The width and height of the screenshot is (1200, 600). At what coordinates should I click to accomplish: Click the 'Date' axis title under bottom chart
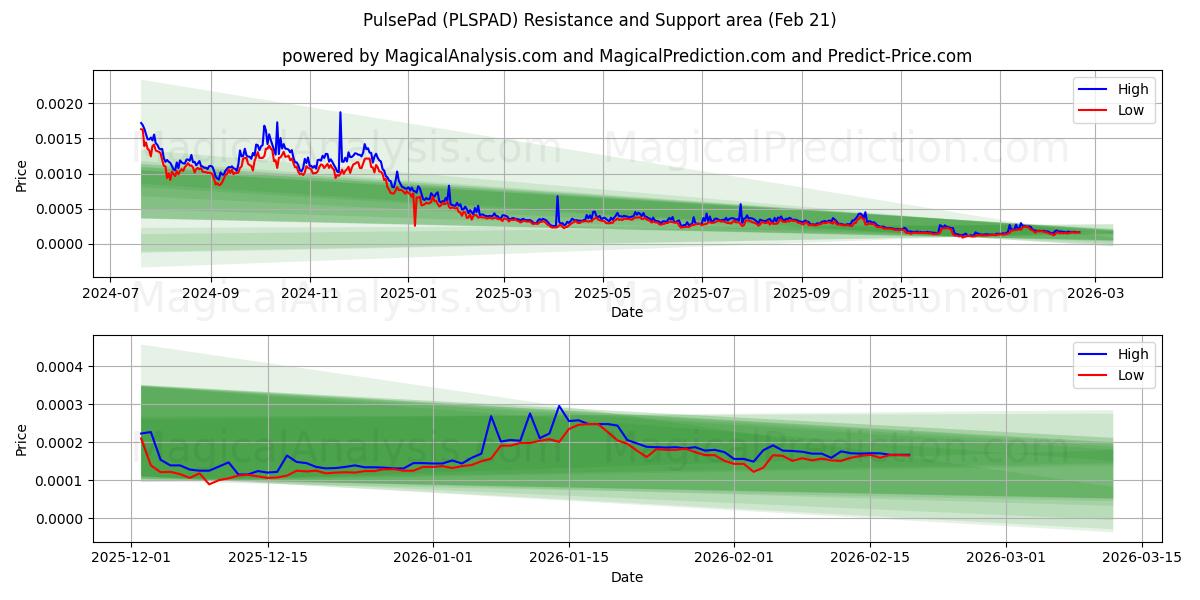click(x=627, y=577)
